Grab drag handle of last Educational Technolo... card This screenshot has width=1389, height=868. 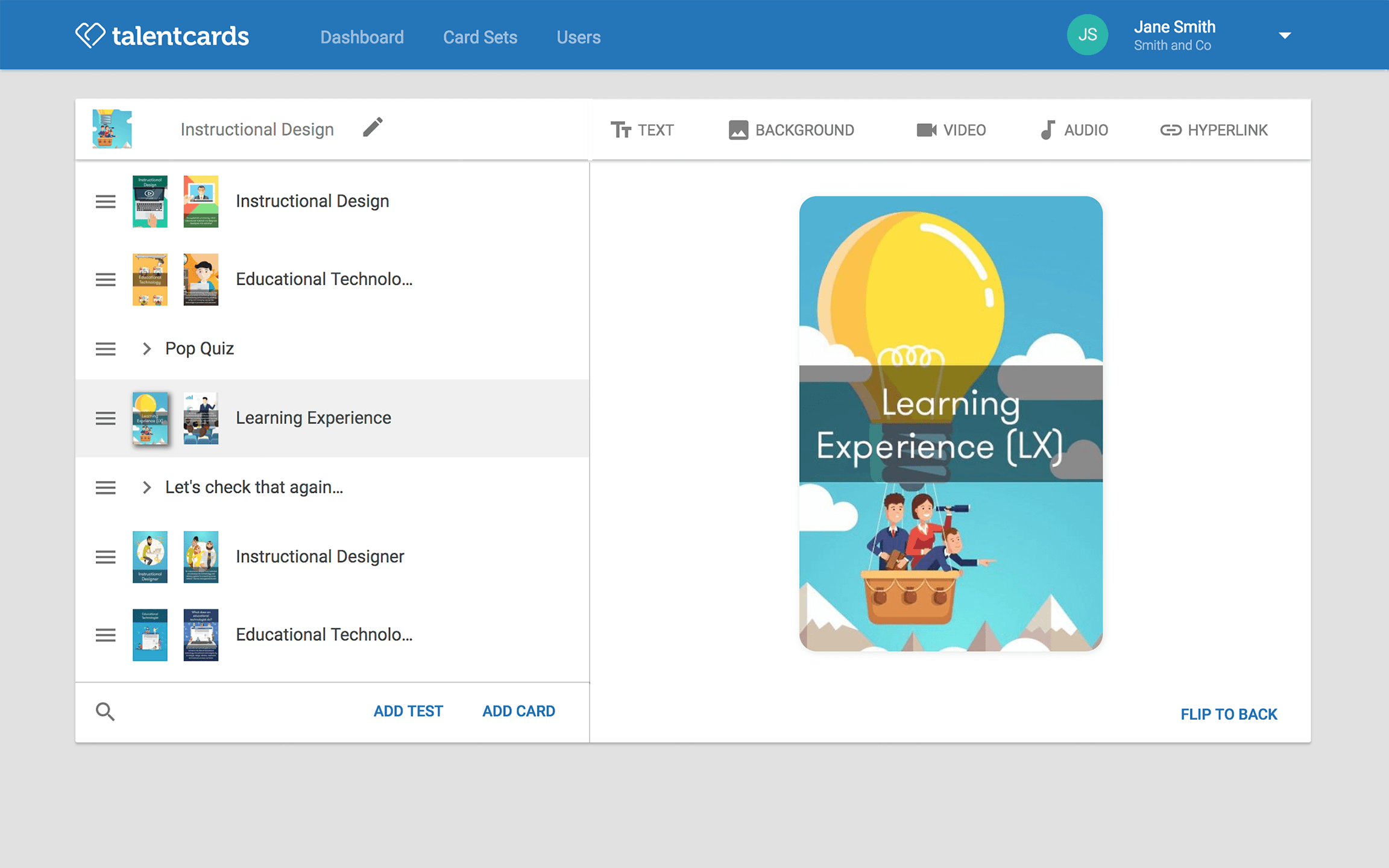coord(106,635)
